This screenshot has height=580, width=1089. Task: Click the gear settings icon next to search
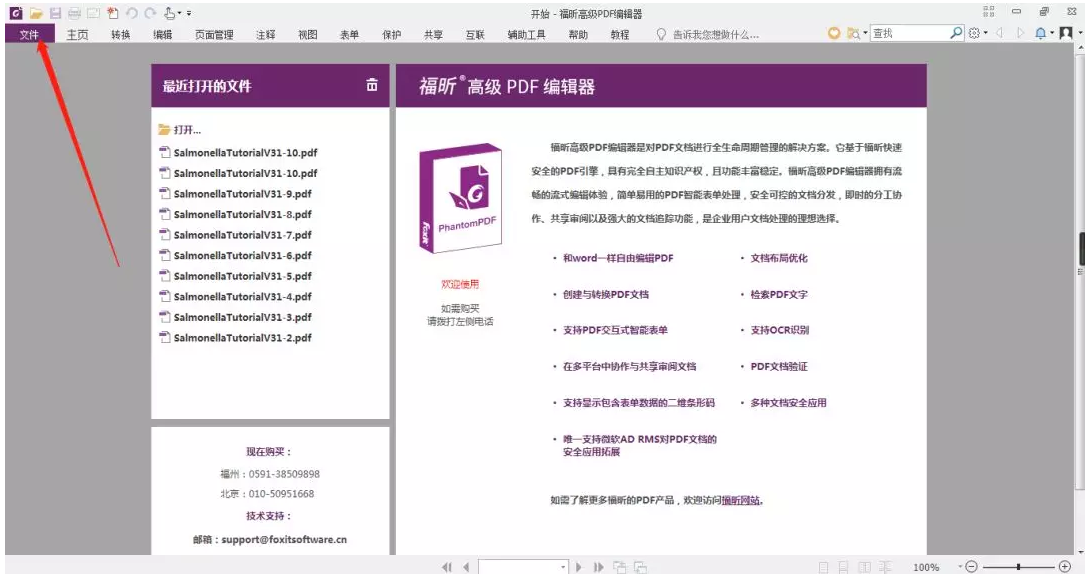click(974, 33)
